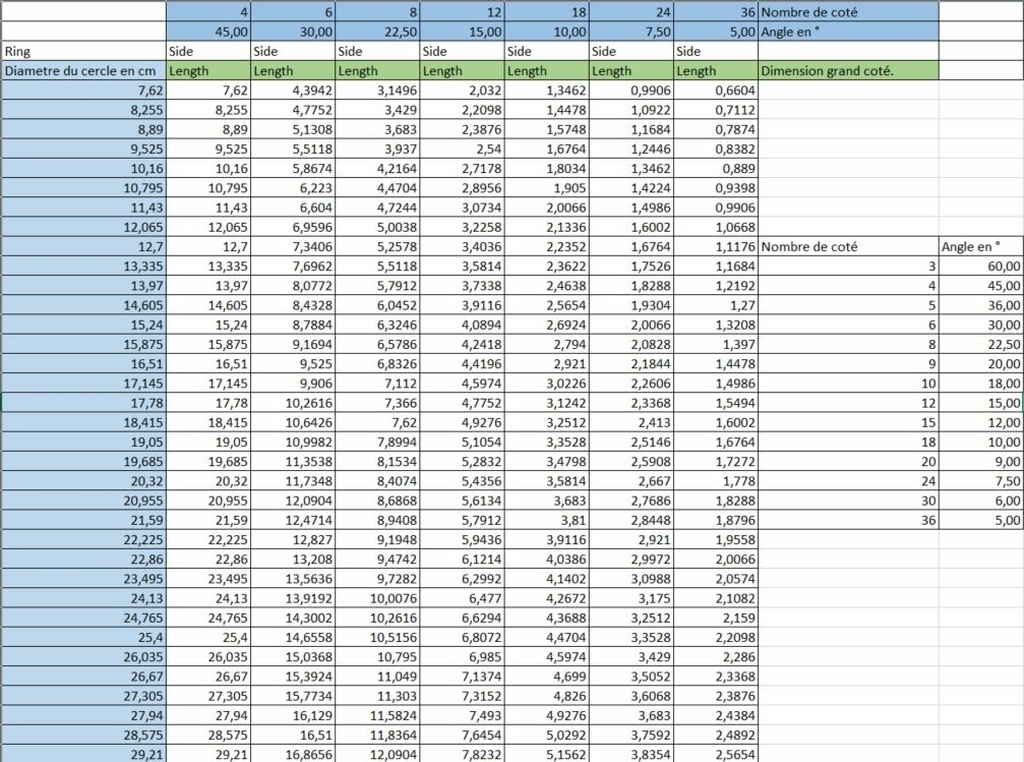Click the cell with value 8,7884

click(293, 325)
